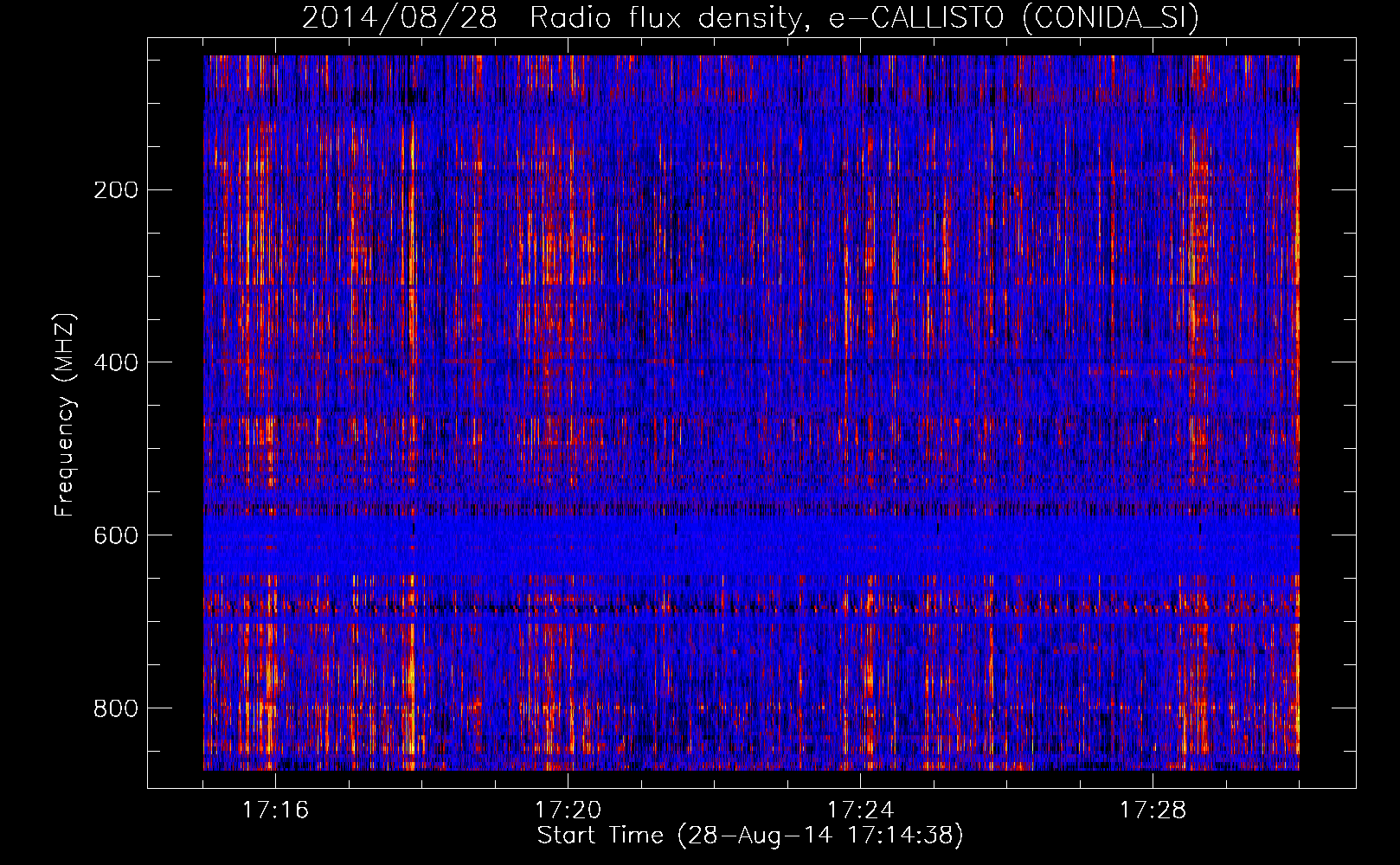Click the 17:16 time tick label
1400x865 pixels.
[275, 810]
